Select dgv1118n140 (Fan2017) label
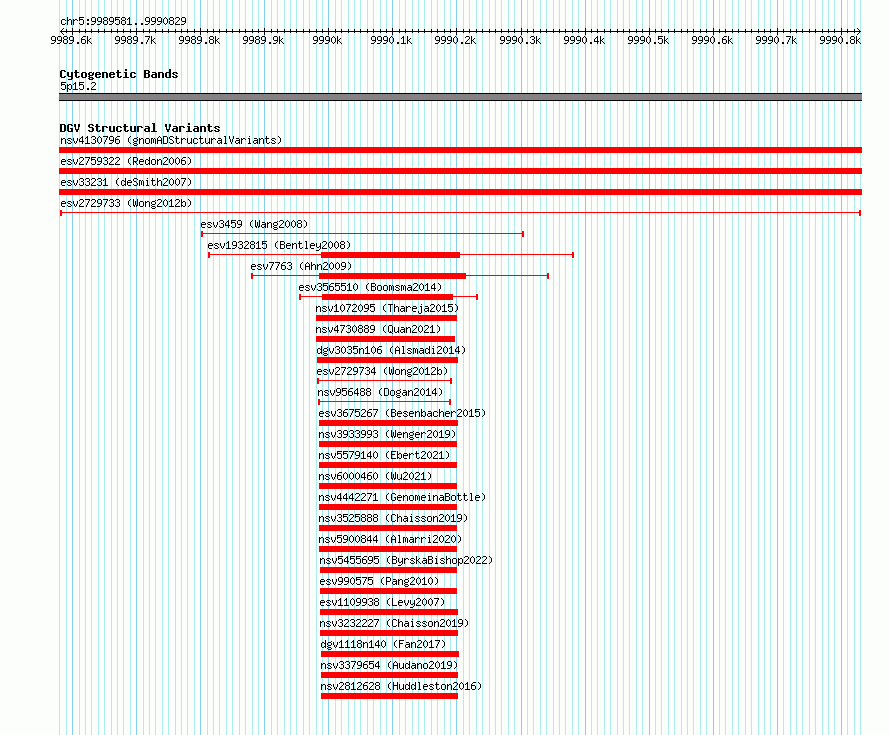 (x=383, y=644)
